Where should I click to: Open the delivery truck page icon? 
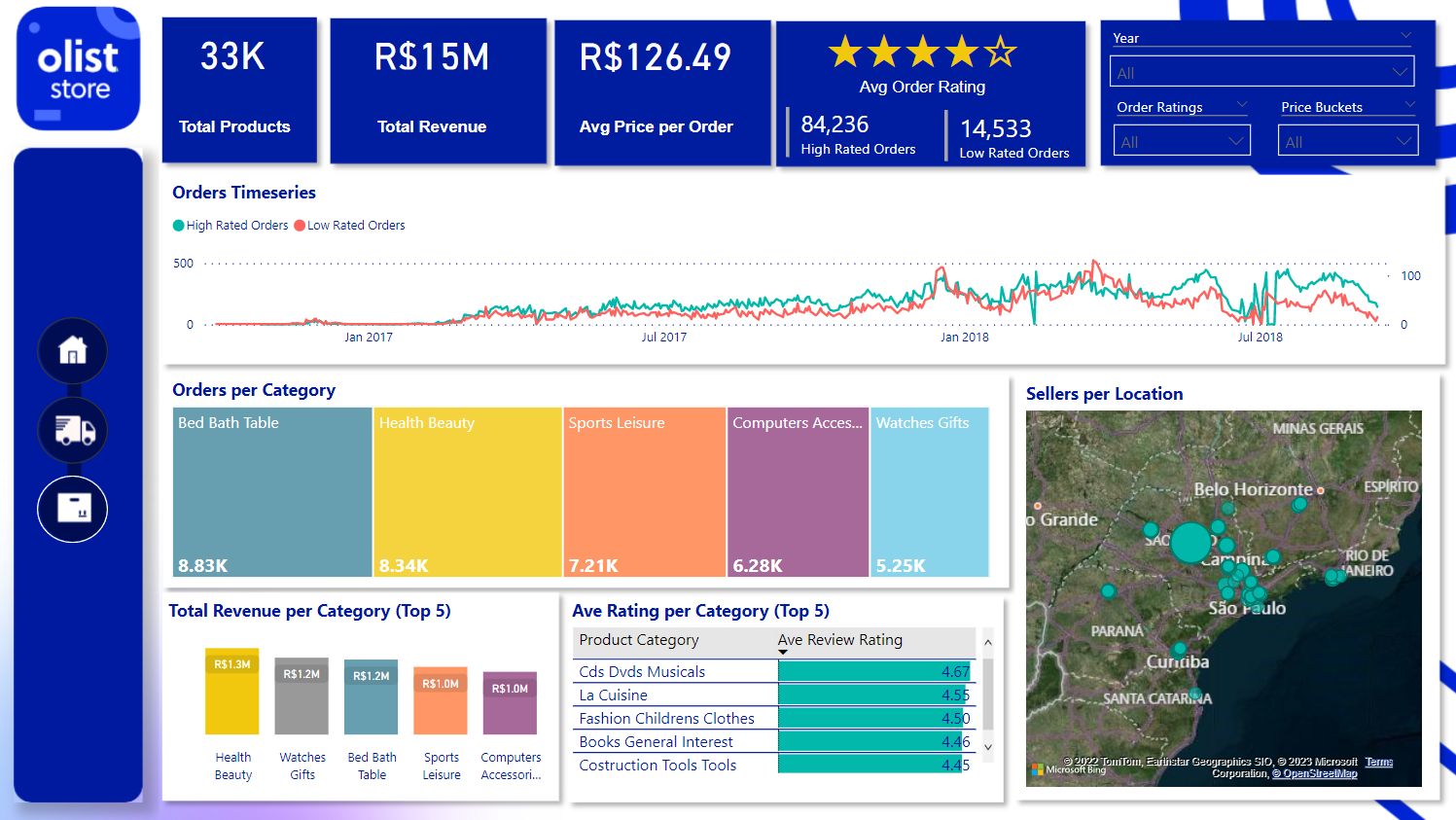[x=73, y=429]
